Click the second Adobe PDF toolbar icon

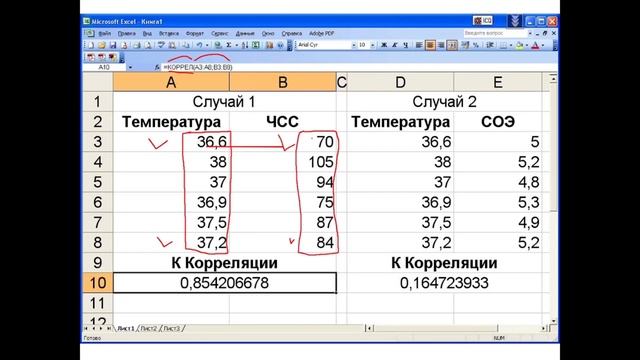pos(101,57)
